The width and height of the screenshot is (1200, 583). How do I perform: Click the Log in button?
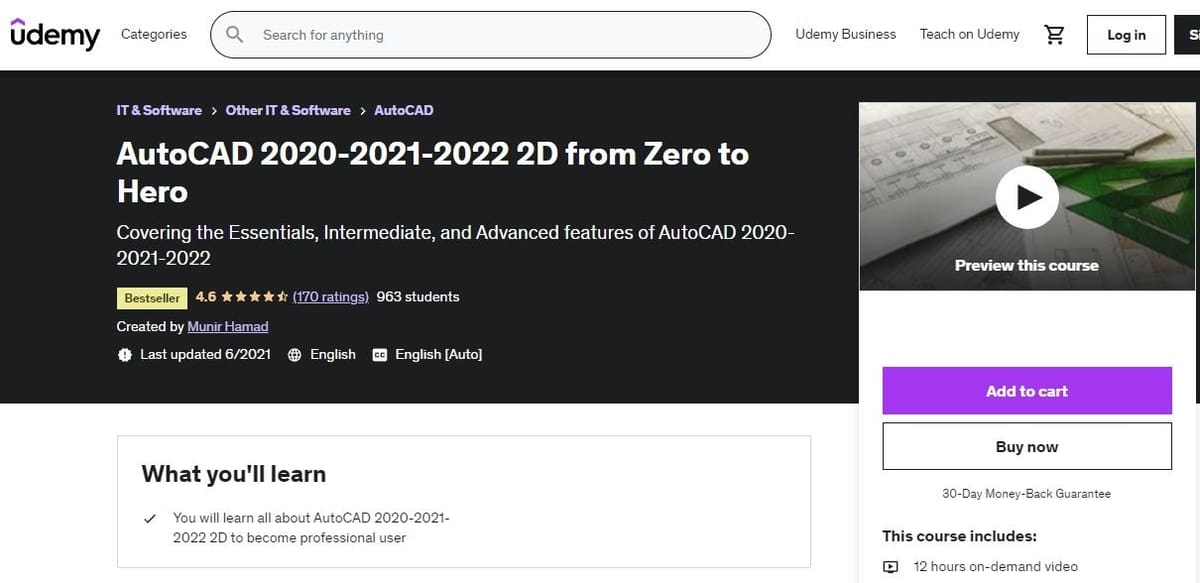coord(1127,35)
